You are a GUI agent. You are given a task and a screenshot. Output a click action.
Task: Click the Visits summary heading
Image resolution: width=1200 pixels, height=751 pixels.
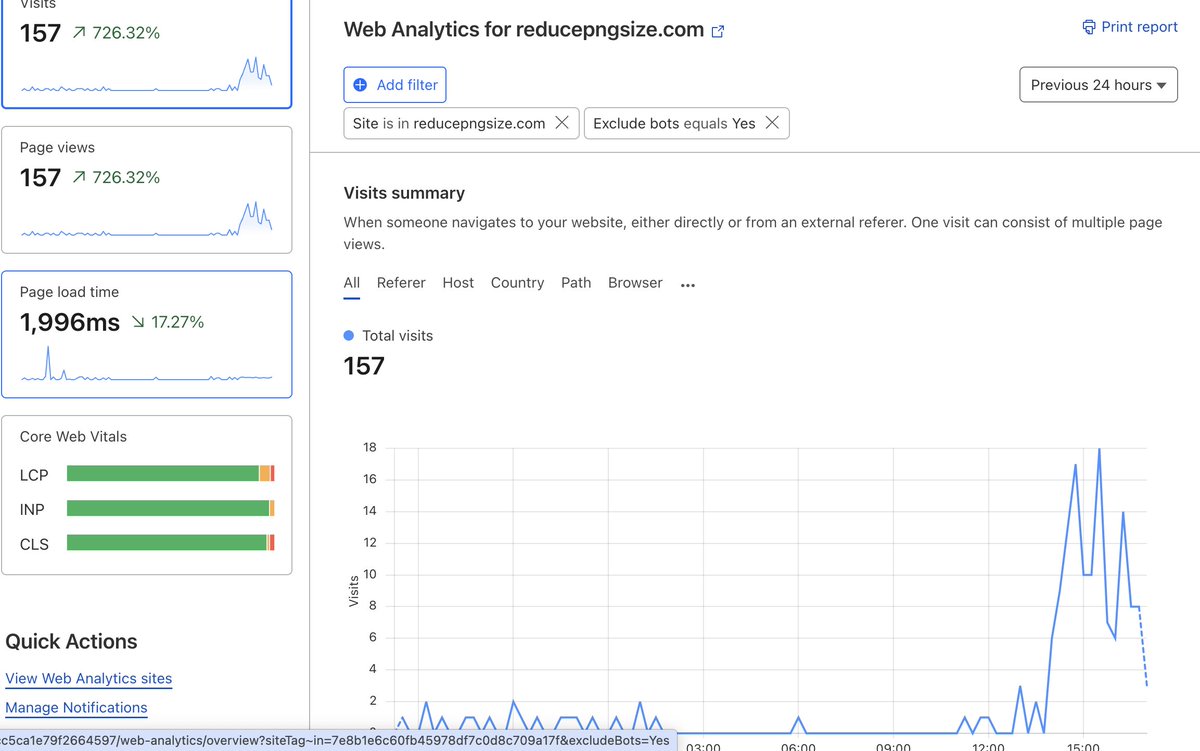point(404,193)
